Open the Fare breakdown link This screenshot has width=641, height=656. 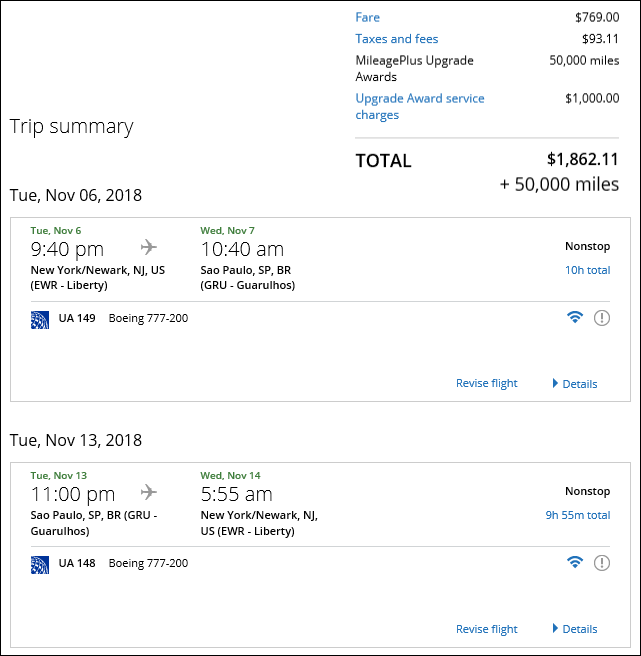click(x=367, y=17)
